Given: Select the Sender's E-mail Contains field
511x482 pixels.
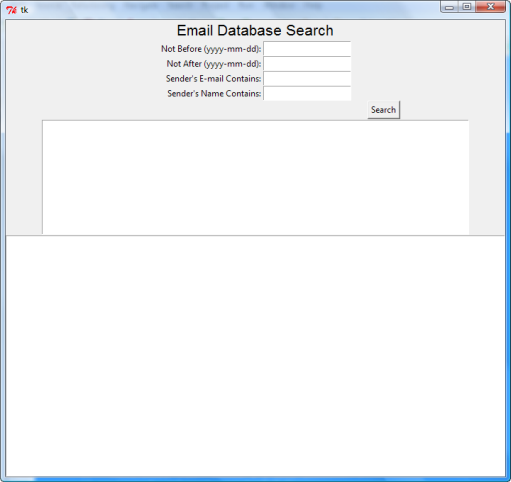Looking at the screenshot, I should pyautogui.click(x=307, y=79).
